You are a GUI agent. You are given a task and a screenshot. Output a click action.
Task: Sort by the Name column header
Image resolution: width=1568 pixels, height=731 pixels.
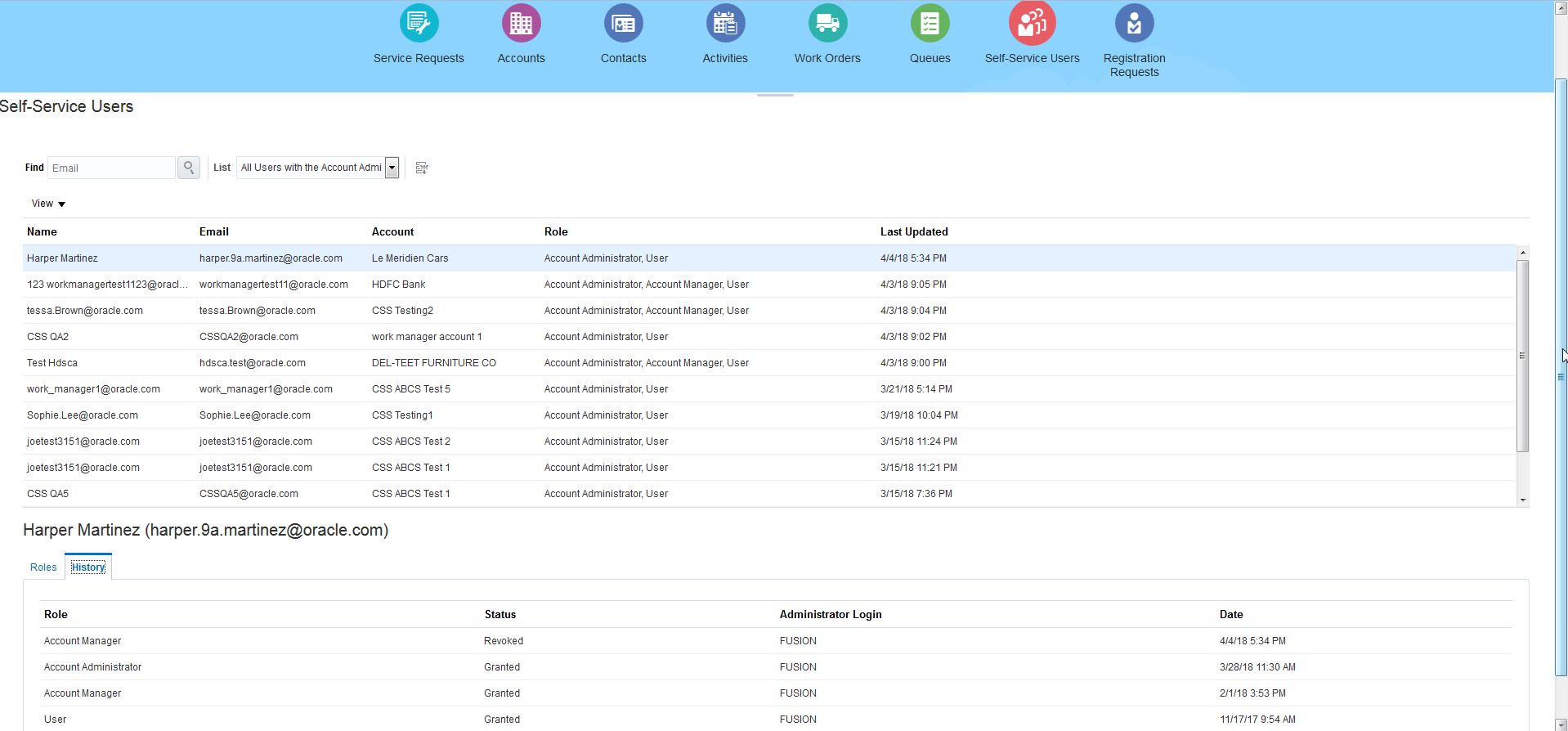pos(42,232)
